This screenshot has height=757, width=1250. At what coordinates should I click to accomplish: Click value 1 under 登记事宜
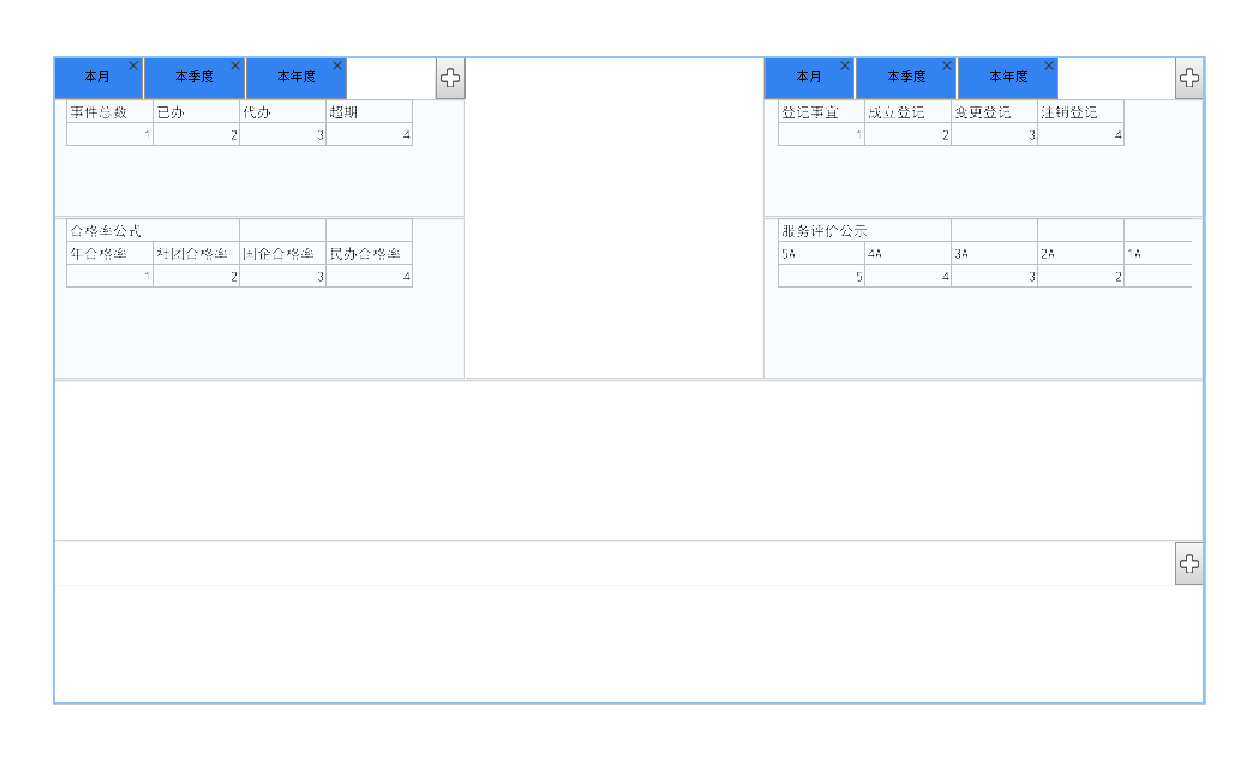822,135
